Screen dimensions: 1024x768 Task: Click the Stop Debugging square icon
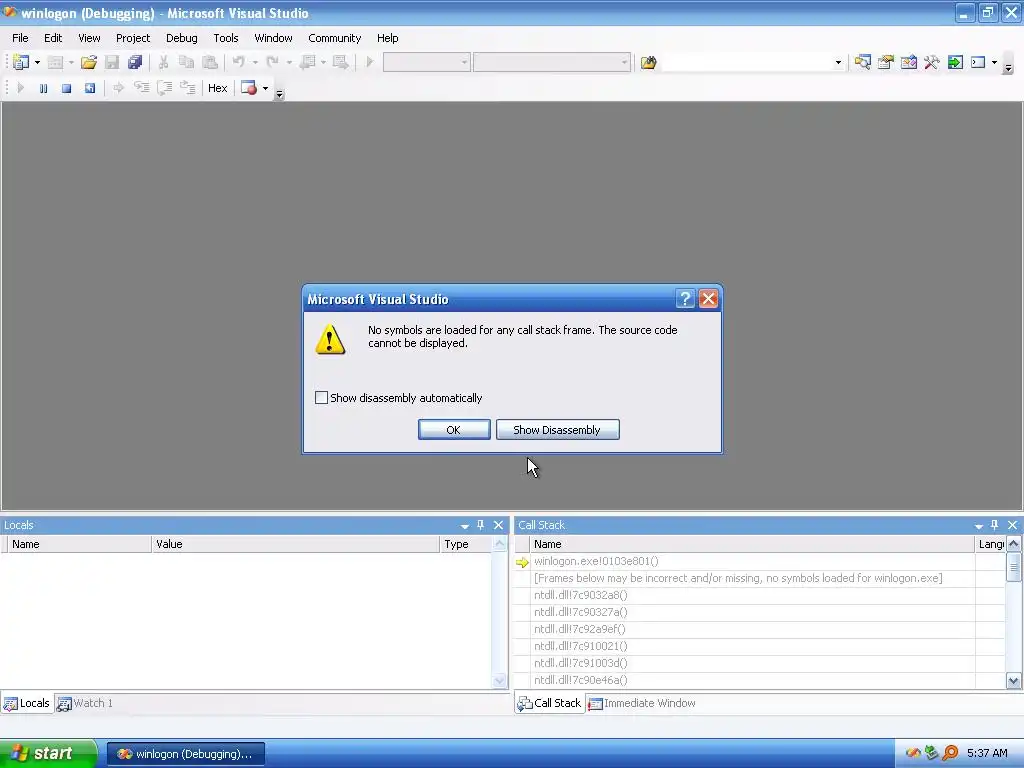pos(66,88)
